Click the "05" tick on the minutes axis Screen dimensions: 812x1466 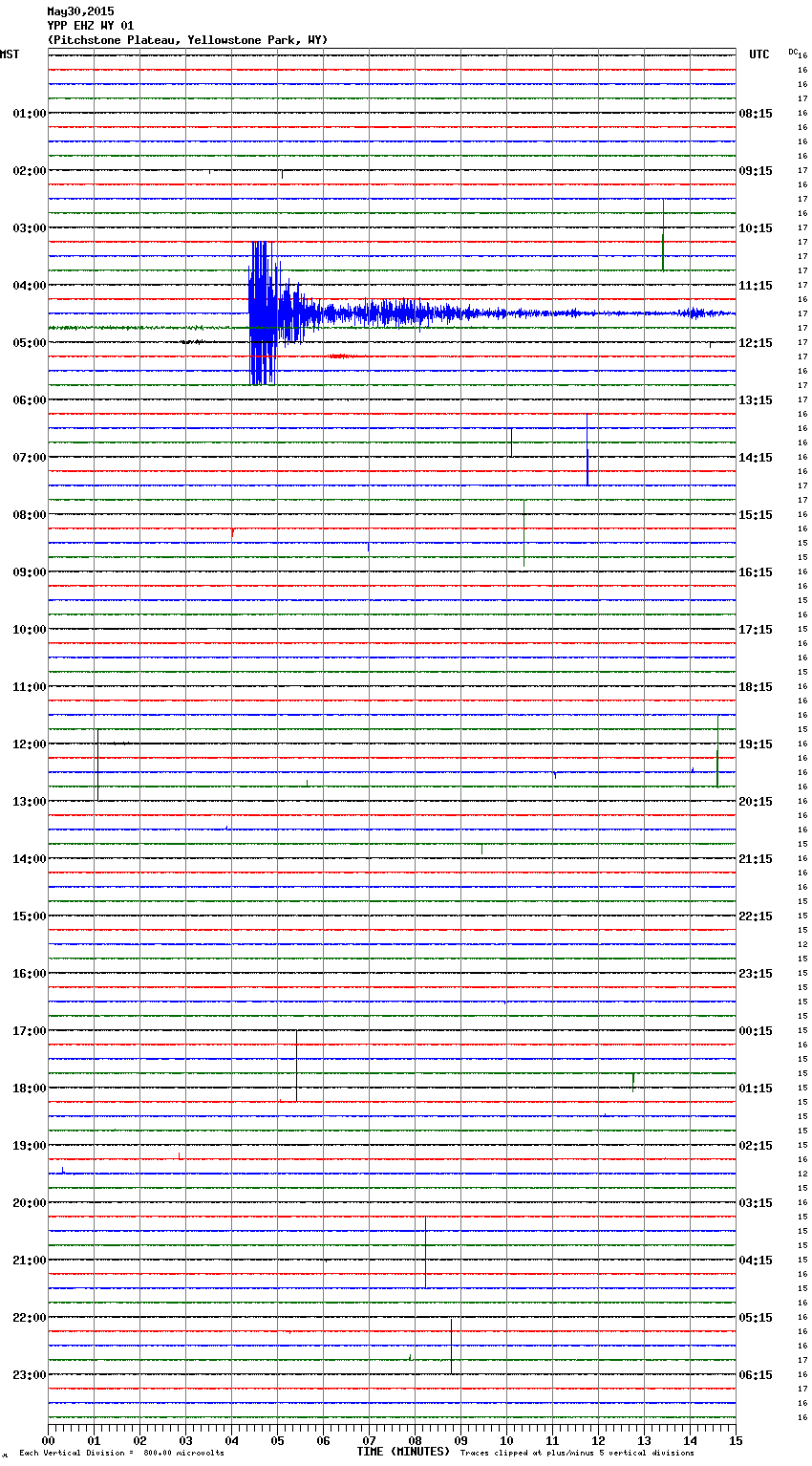click(x=277, y=1440)
